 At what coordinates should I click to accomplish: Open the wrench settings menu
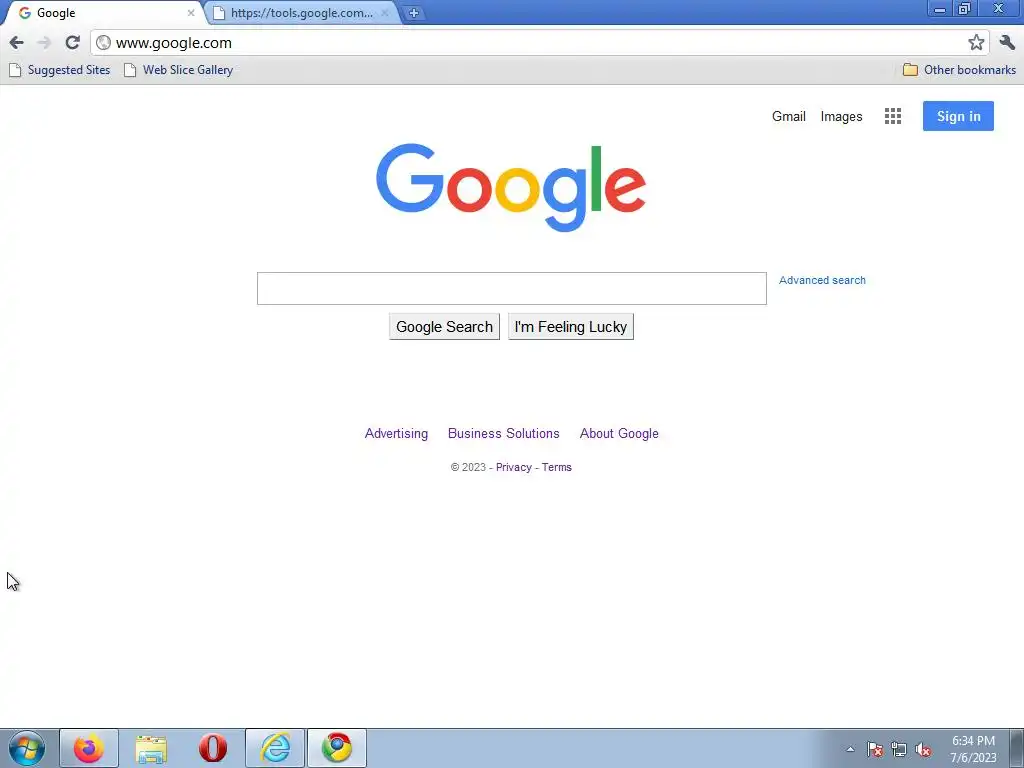1007,43
